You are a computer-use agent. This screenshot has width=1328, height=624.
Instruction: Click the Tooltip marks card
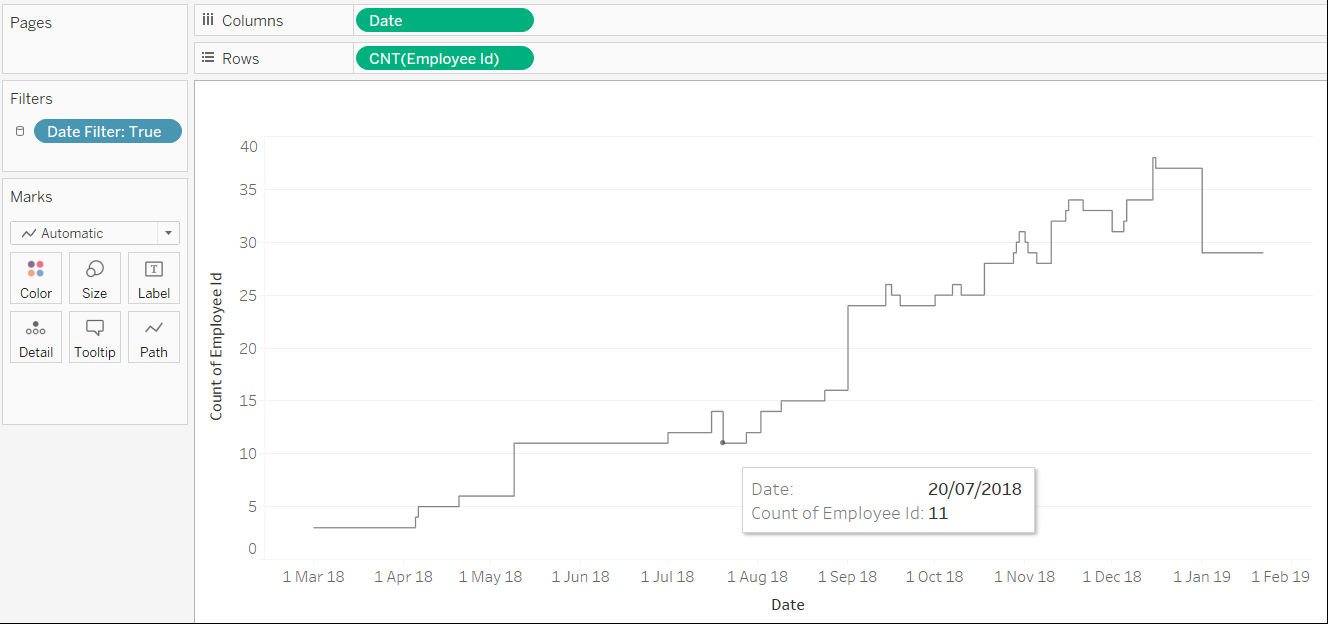coord(95,337)
